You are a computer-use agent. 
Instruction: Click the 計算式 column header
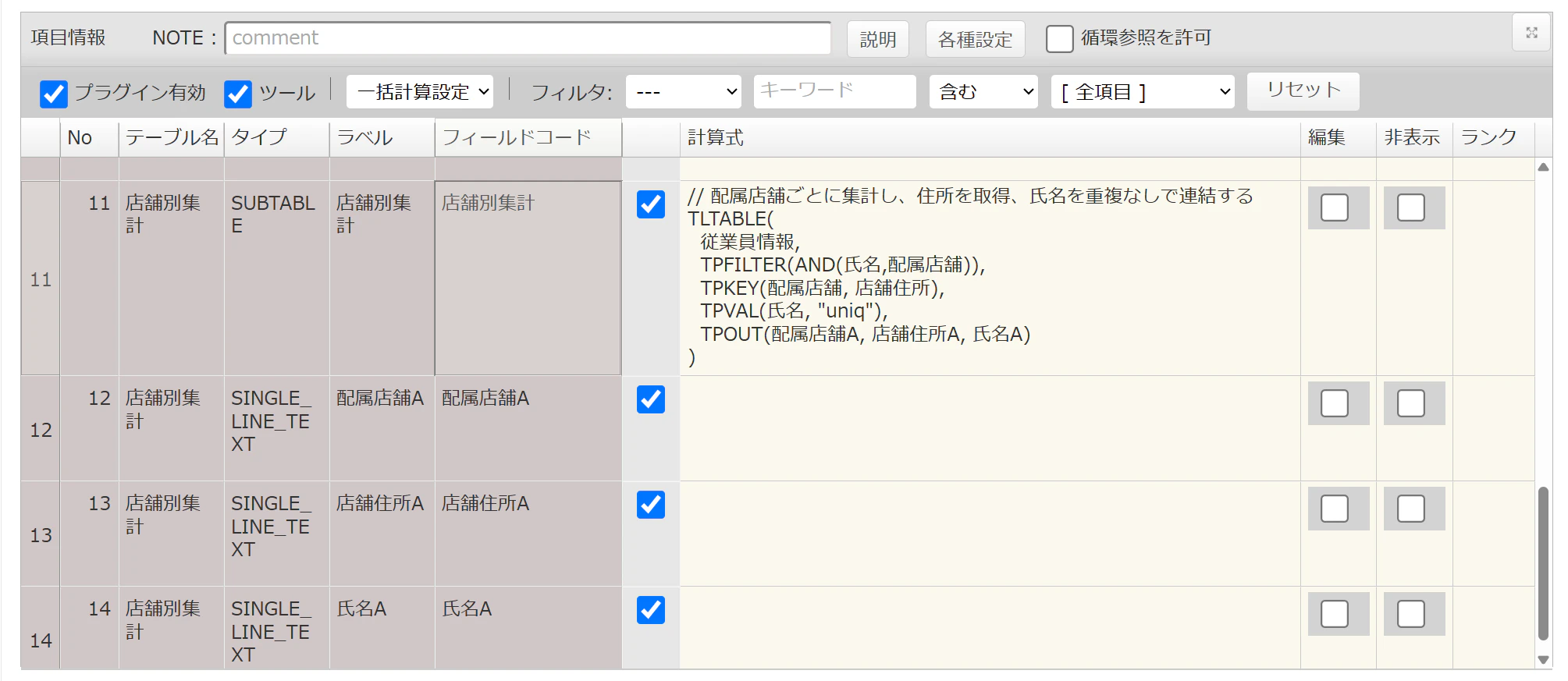pos(990,138)
